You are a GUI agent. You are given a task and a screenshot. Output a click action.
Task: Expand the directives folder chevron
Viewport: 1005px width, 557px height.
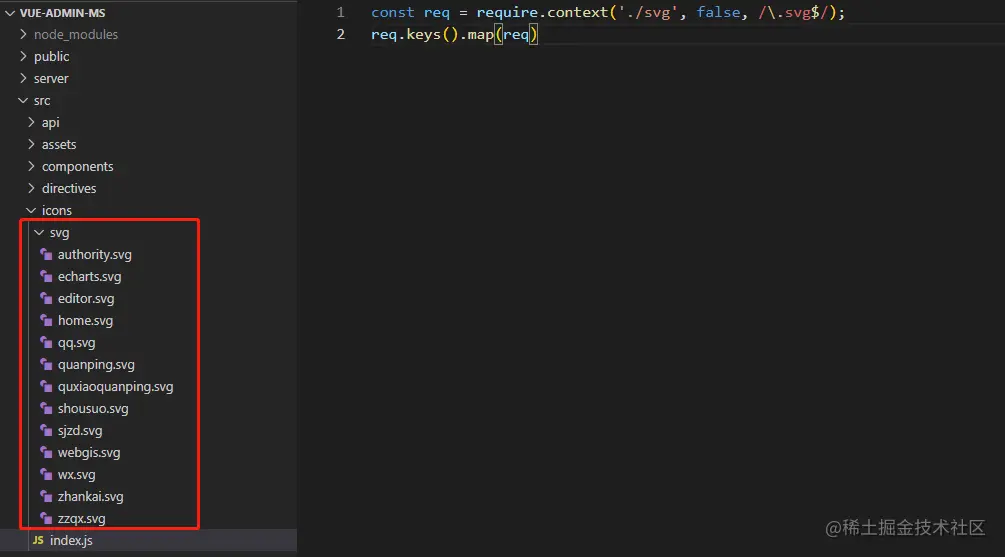point(31,188)
